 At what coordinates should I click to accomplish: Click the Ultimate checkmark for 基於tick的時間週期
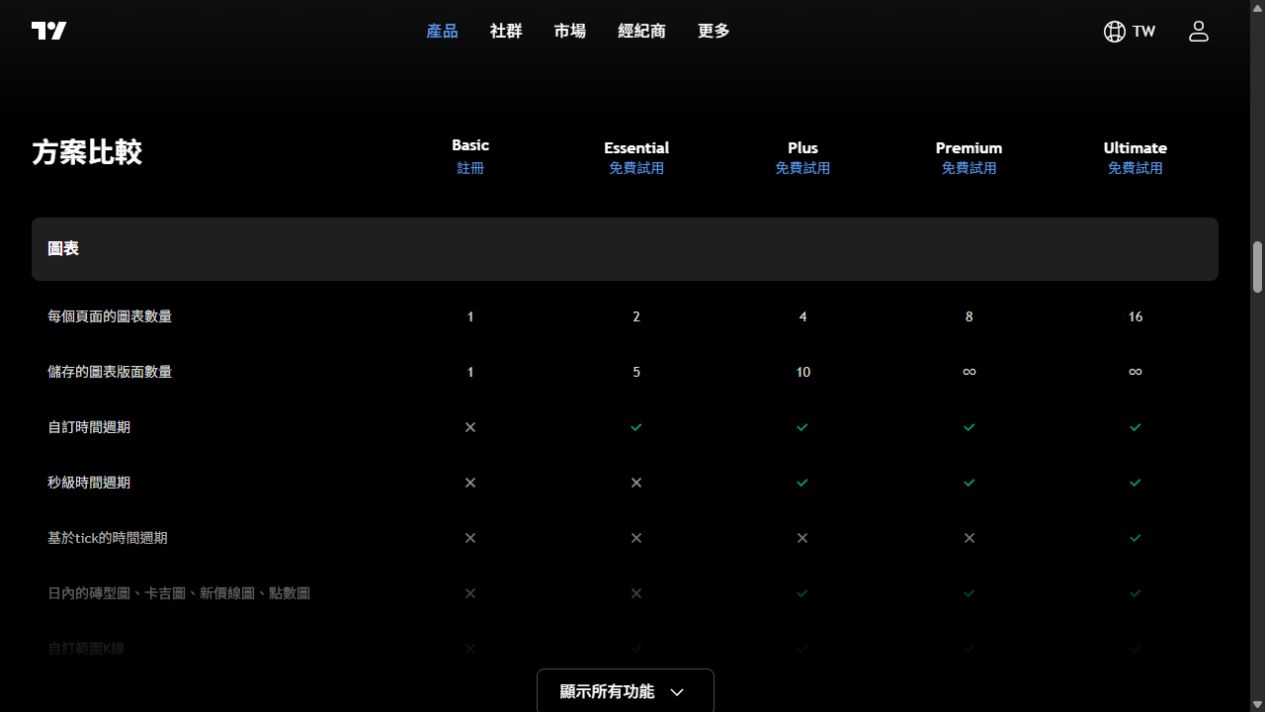tap(1135, 538)
